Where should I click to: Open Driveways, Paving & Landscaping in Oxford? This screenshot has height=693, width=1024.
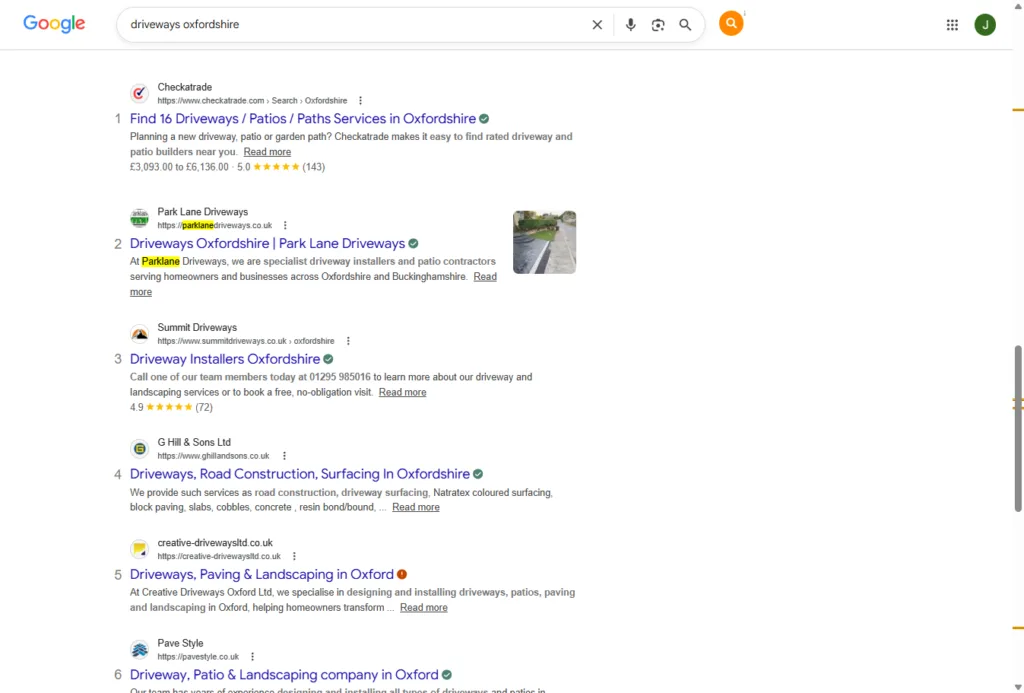(x=262, y=575)
